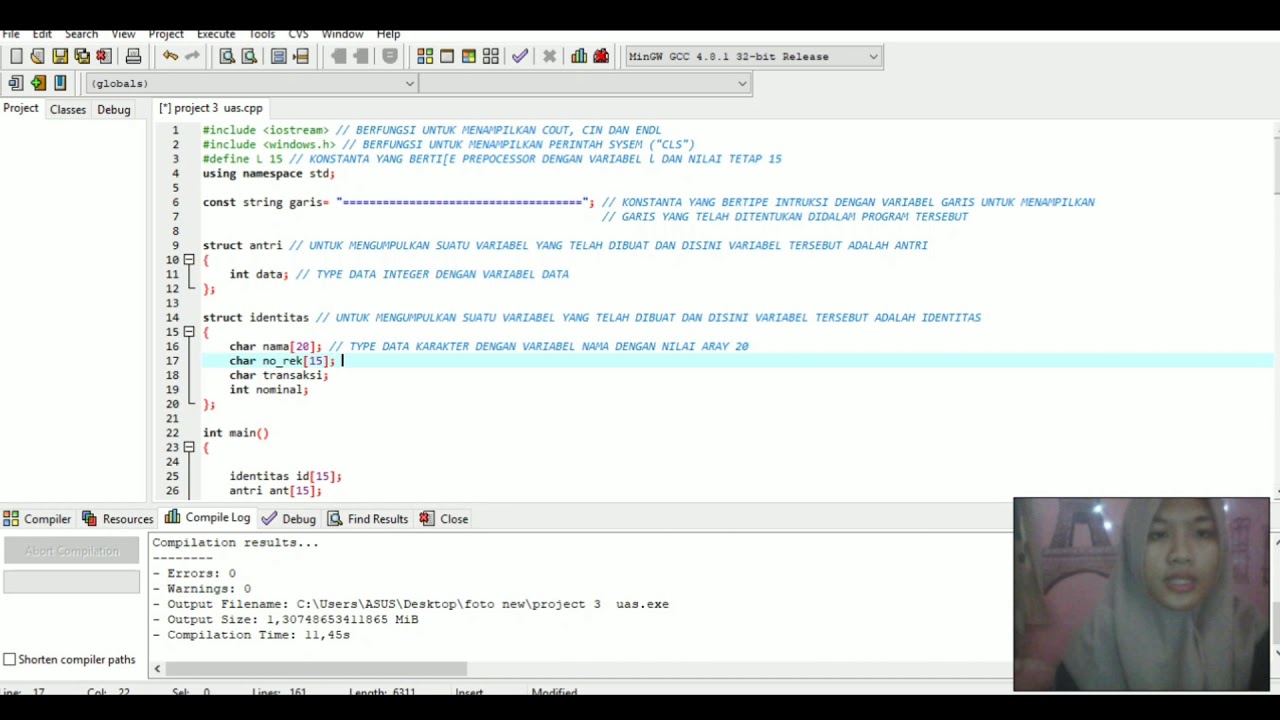Switch to the Resources tab
The image size is (1280, 720).
(117, 519)
